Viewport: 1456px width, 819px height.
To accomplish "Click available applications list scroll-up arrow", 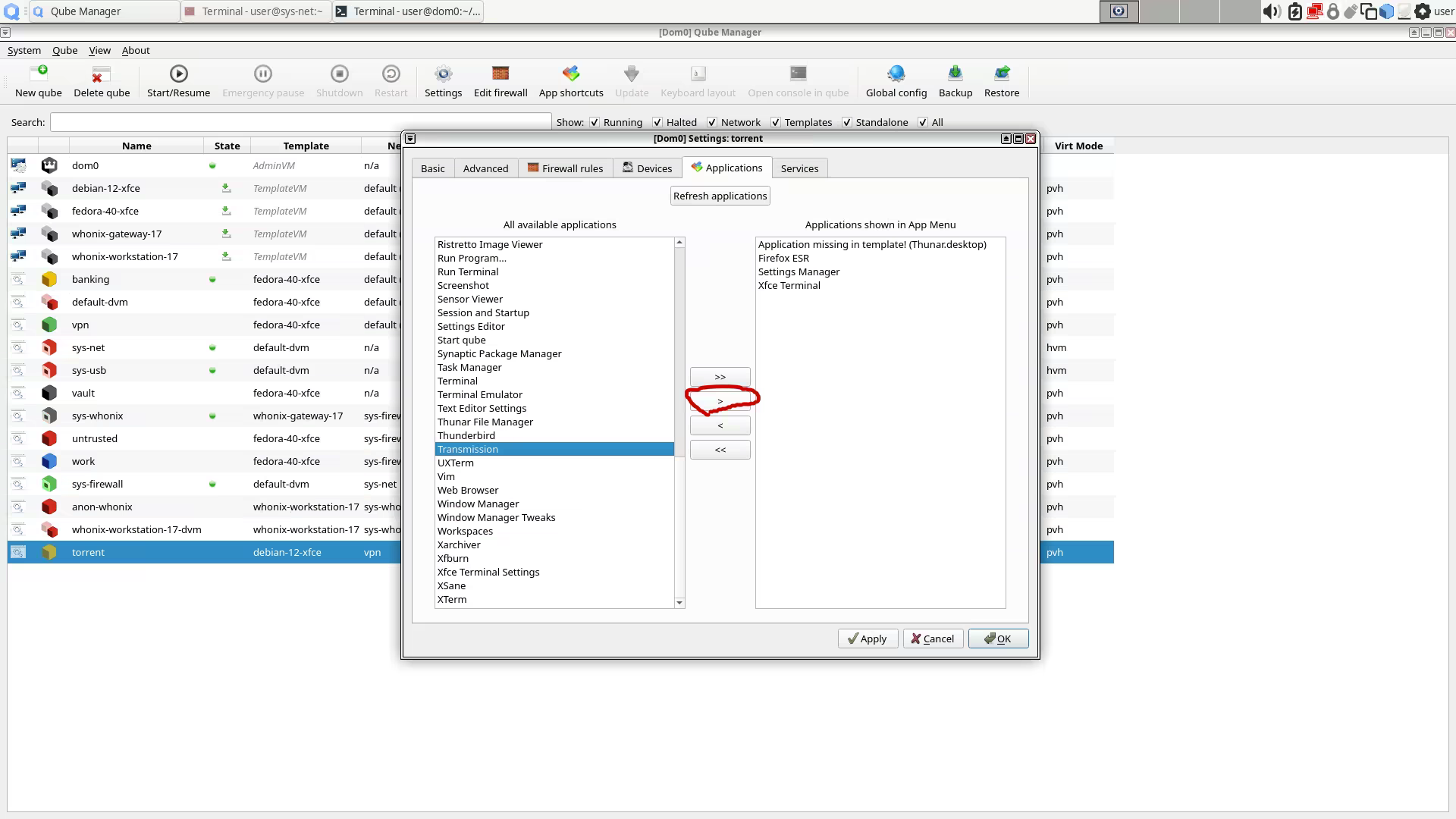I will [x=679, y=243].
